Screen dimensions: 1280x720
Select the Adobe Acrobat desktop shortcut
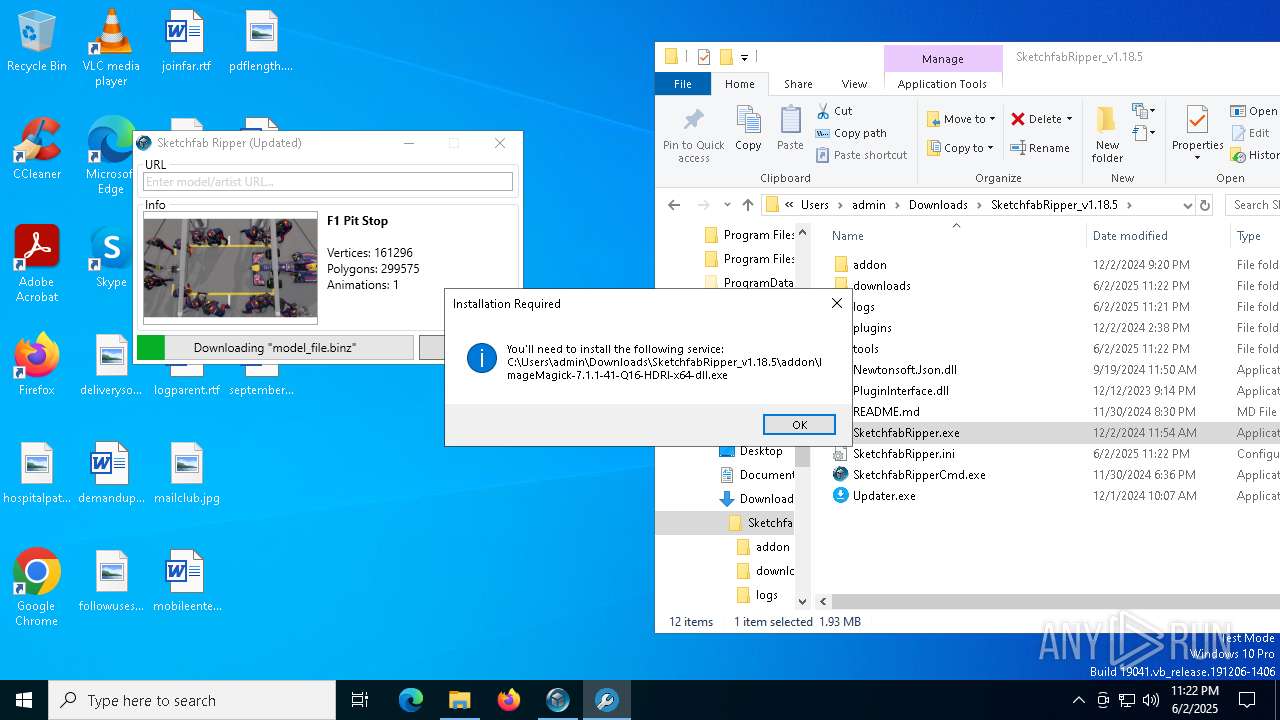tap(36, 264)
